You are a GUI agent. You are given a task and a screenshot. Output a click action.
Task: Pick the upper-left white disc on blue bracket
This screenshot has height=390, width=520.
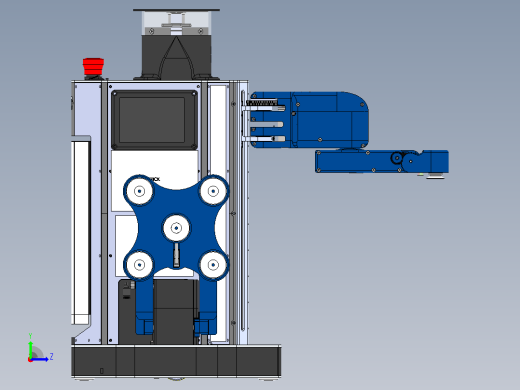(x=139, y=191)
